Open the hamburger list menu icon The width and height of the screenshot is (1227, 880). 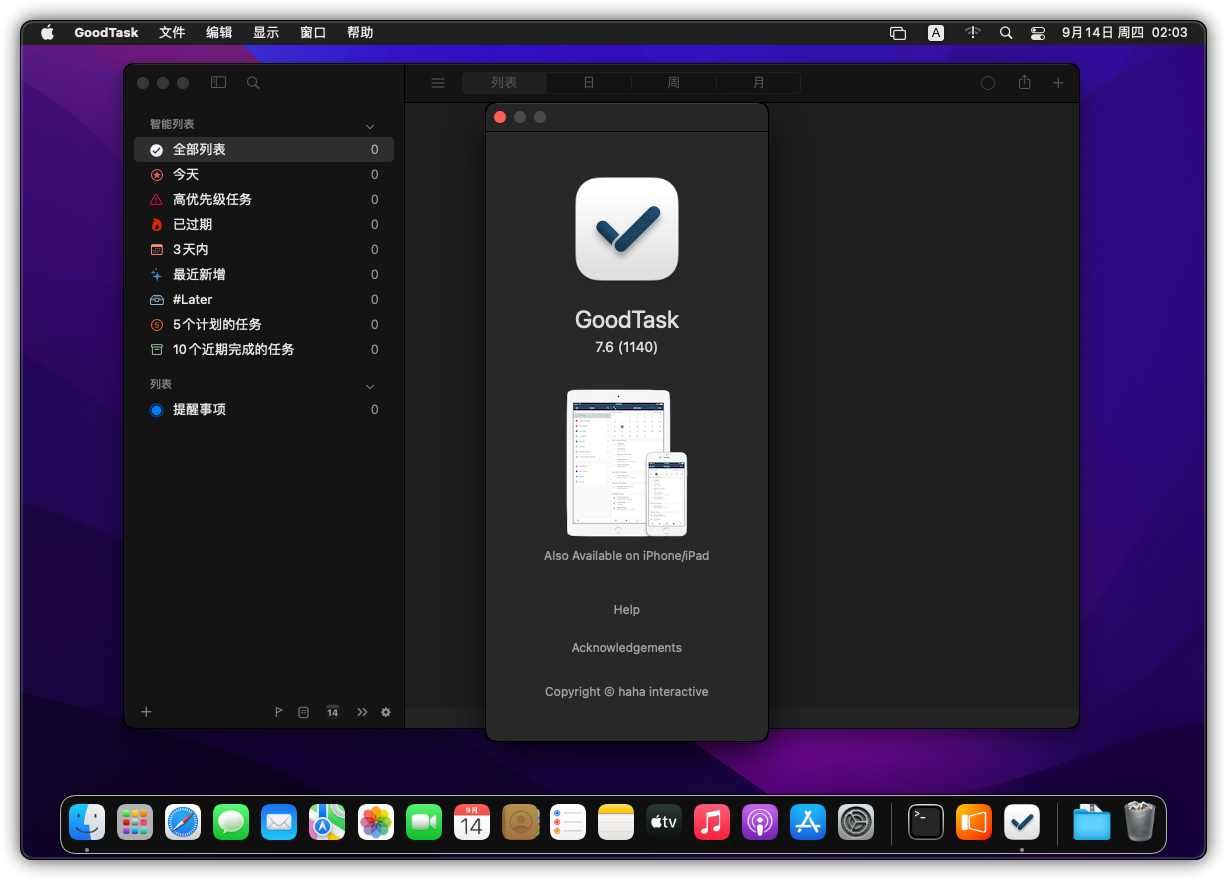pyautogui.click(x=438, y=83)
